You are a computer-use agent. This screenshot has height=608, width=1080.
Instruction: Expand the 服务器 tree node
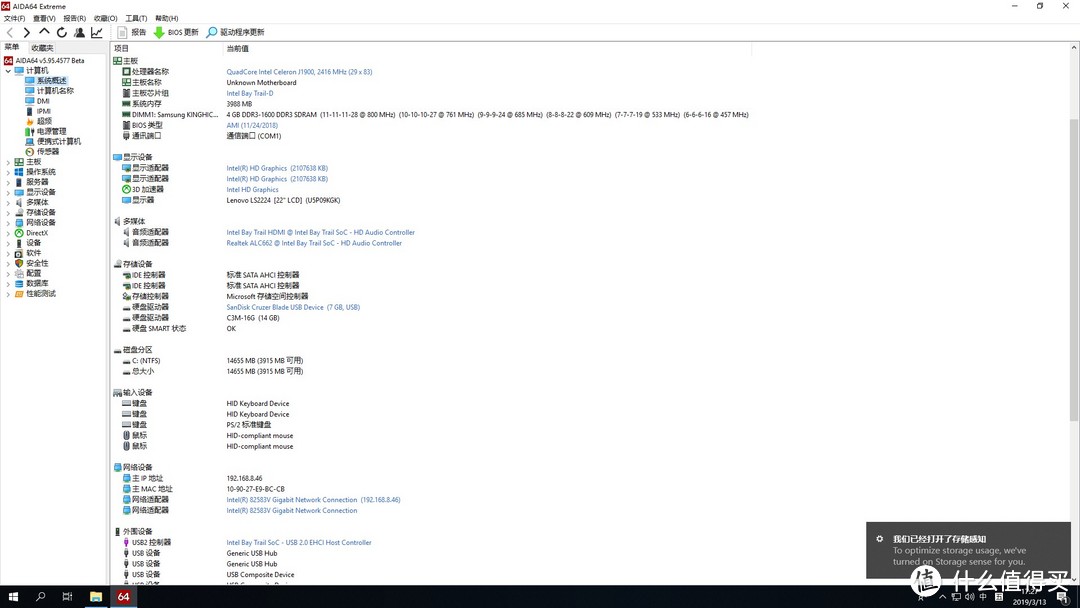click(x=8, y=182)
